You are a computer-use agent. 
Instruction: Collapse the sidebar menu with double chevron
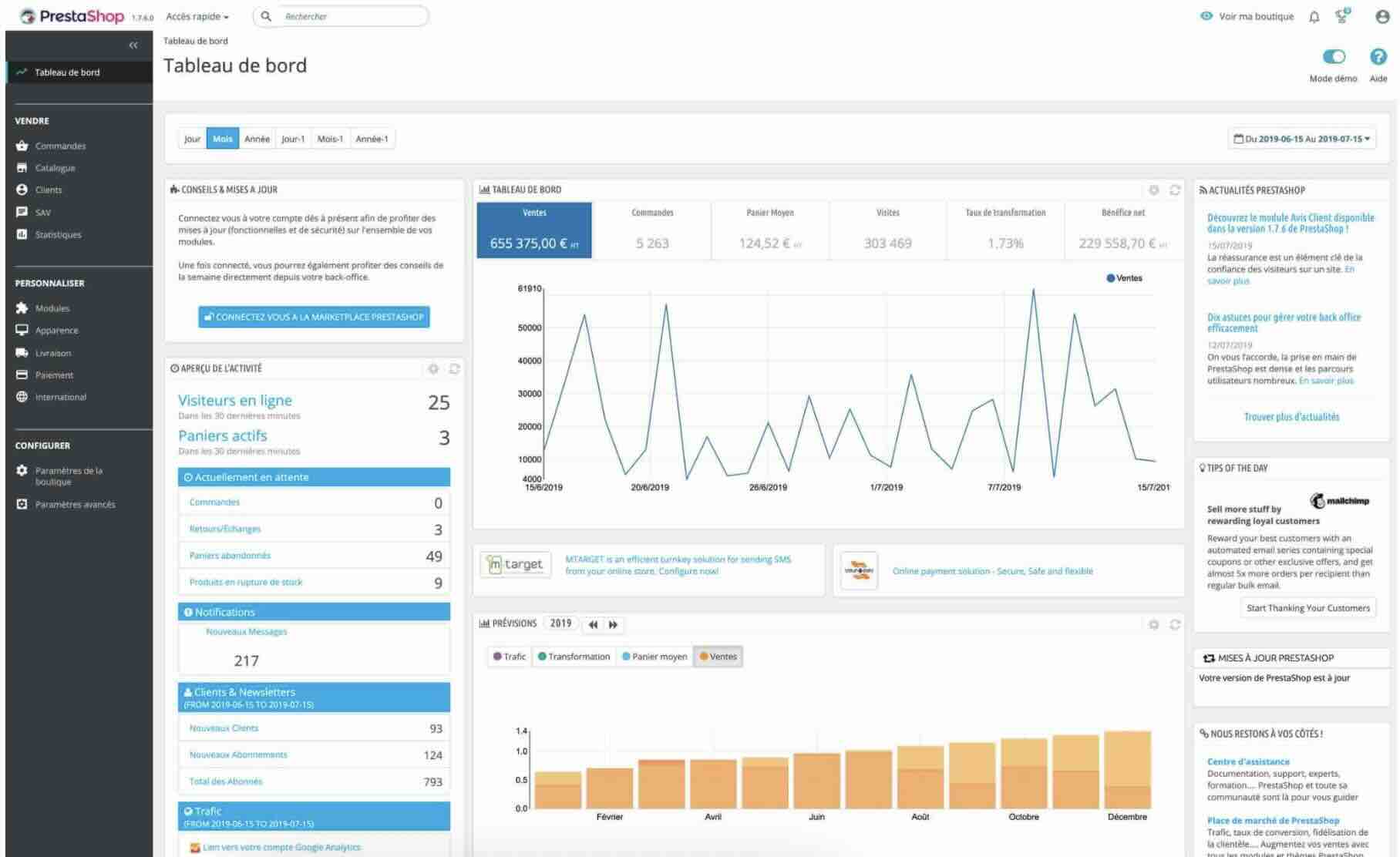click(133, 45)
